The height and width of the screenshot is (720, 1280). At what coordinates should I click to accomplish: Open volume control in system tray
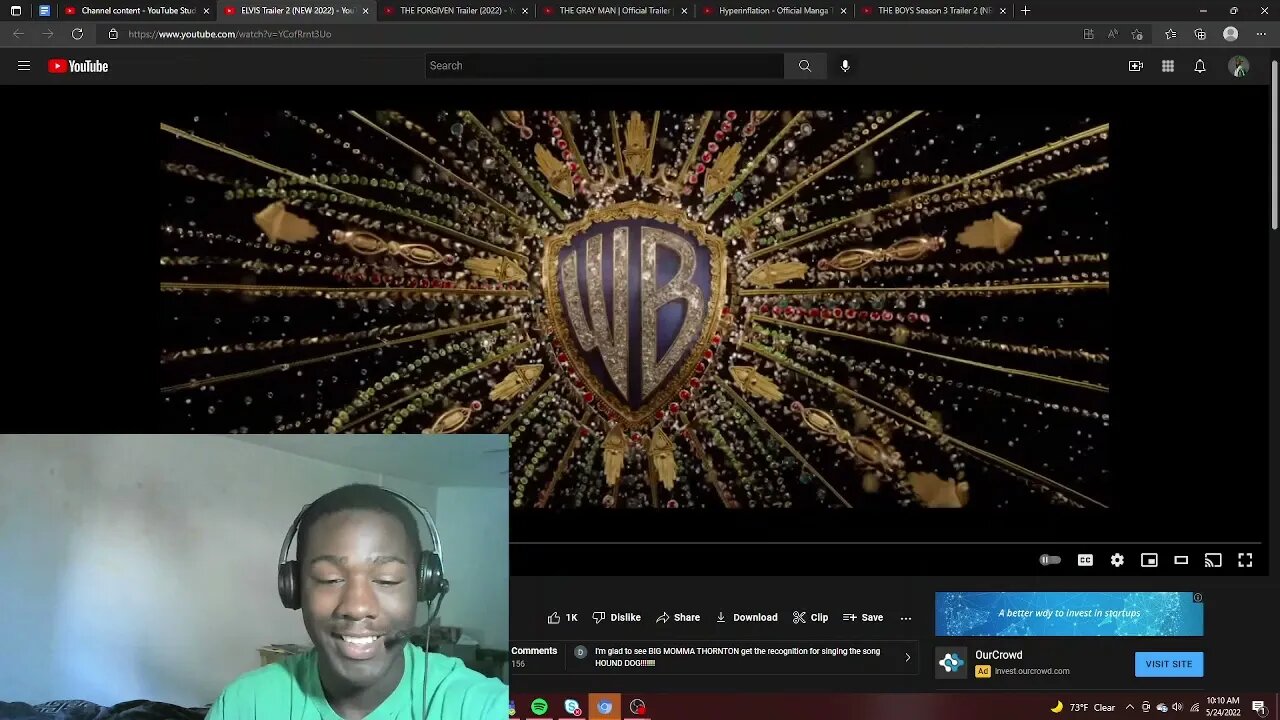(x=1177, y=707)
